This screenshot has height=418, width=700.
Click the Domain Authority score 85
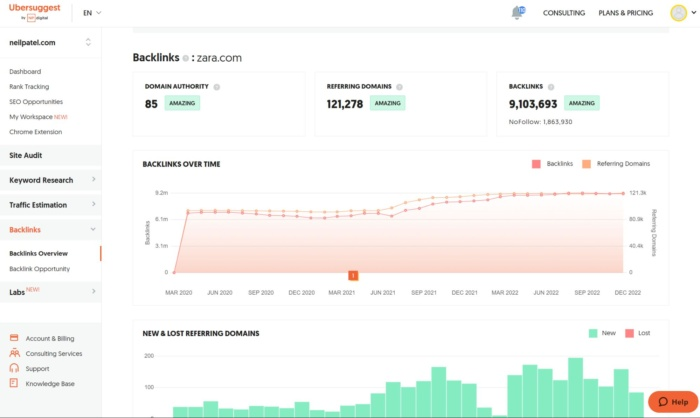point(151,104)
